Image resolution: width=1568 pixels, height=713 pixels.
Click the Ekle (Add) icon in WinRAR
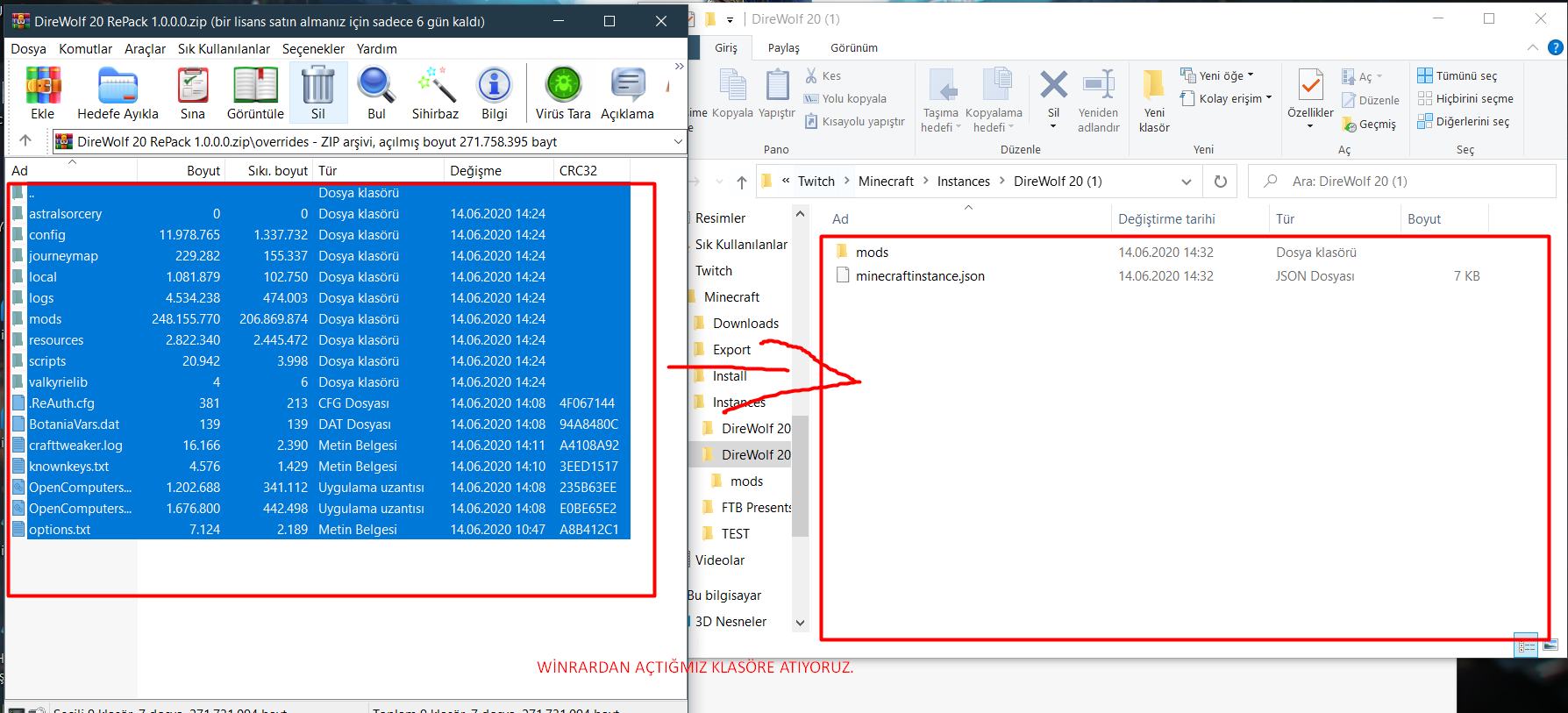(42, 93)
